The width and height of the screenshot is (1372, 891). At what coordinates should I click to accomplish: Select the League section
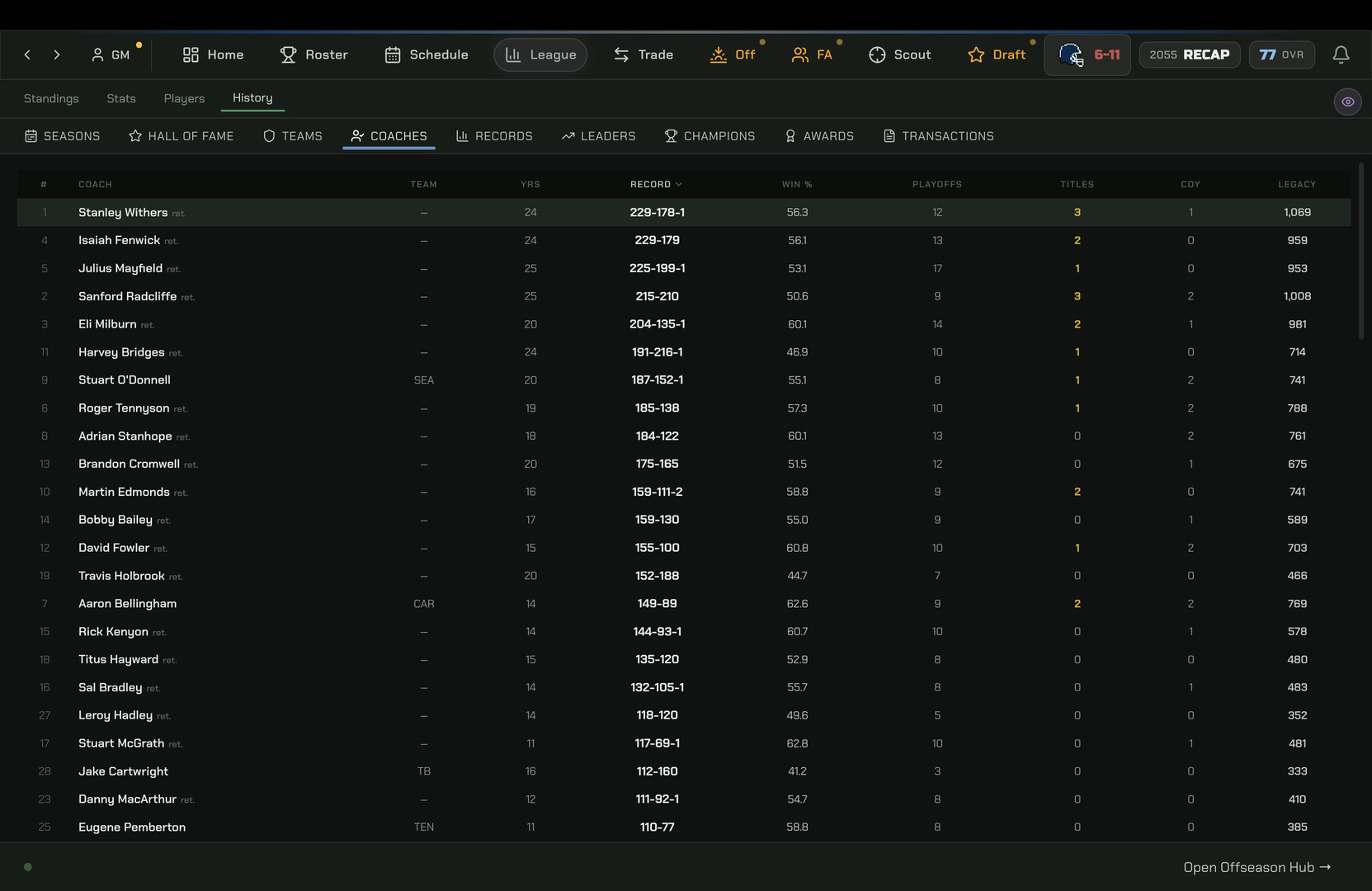click(540, 54)
